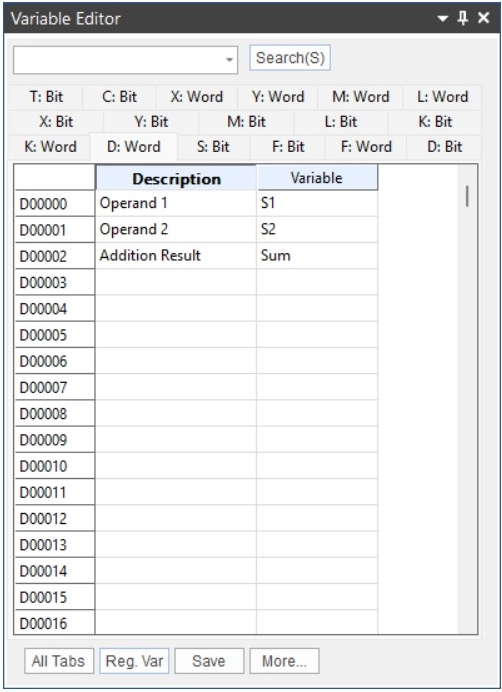Click the 'Sum' variable cell
This screenshot has height=692, width=502.
coord(317,256)
